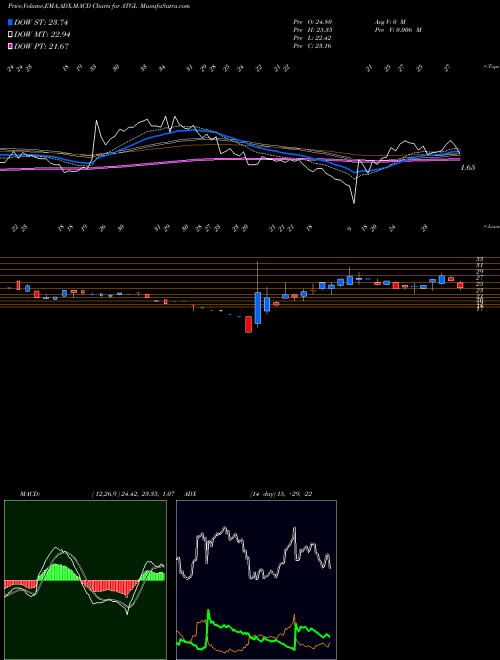This screenshot has width=500, height=660.
Task: Click the '<-Lows' label
Action: [x=491, y=226]
